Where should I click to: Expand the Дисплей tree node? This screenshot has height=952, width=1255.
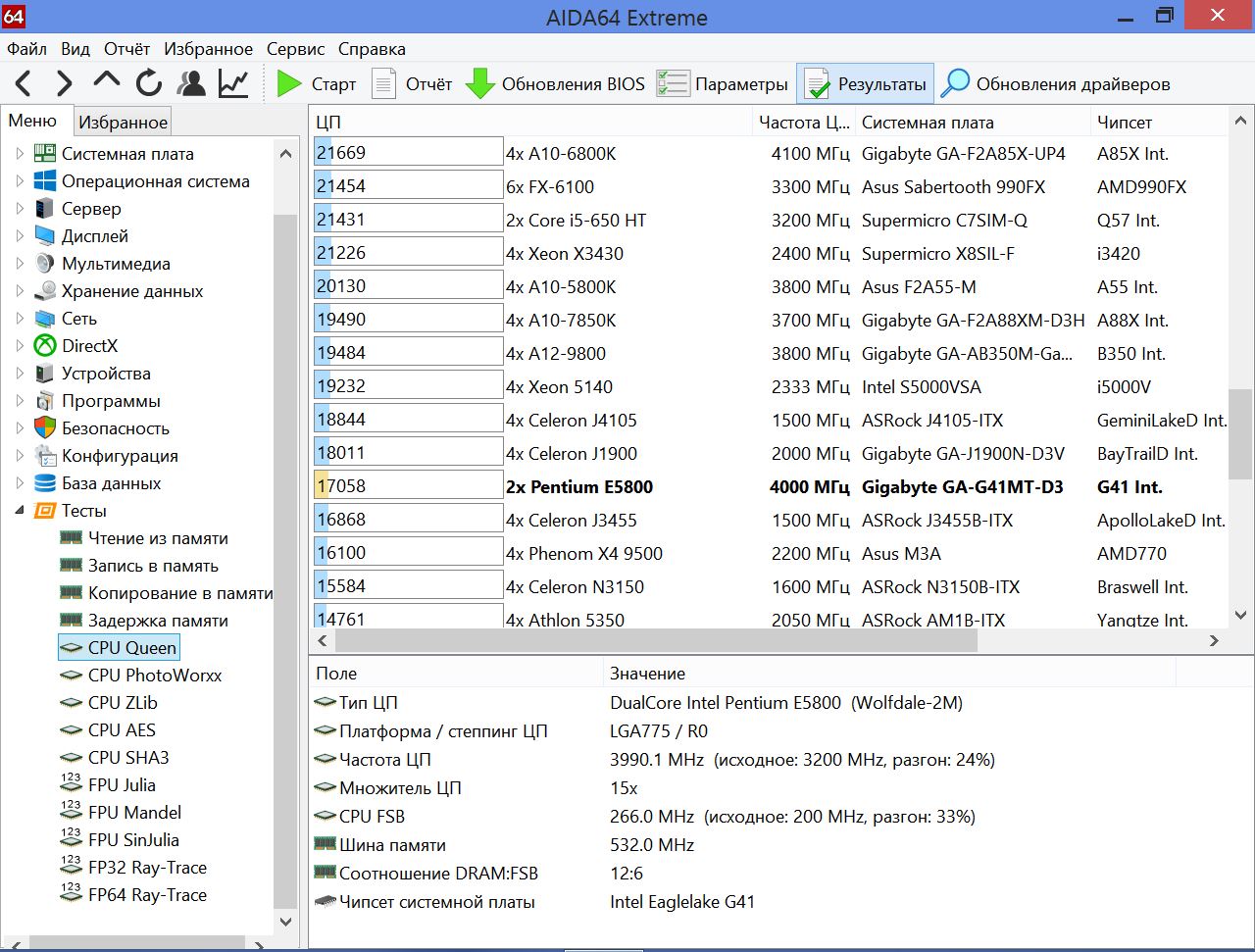coord(20,236)
